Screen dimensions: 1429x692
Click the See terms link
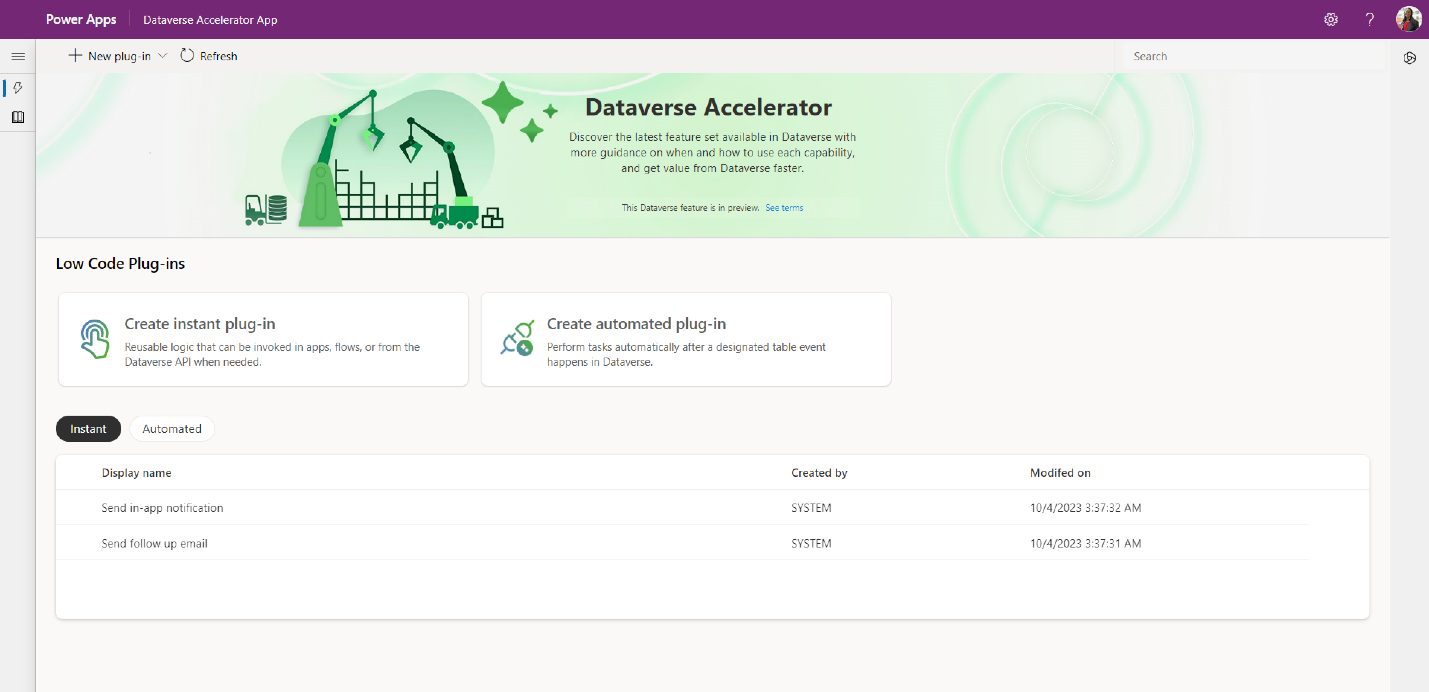coord(784,208)
